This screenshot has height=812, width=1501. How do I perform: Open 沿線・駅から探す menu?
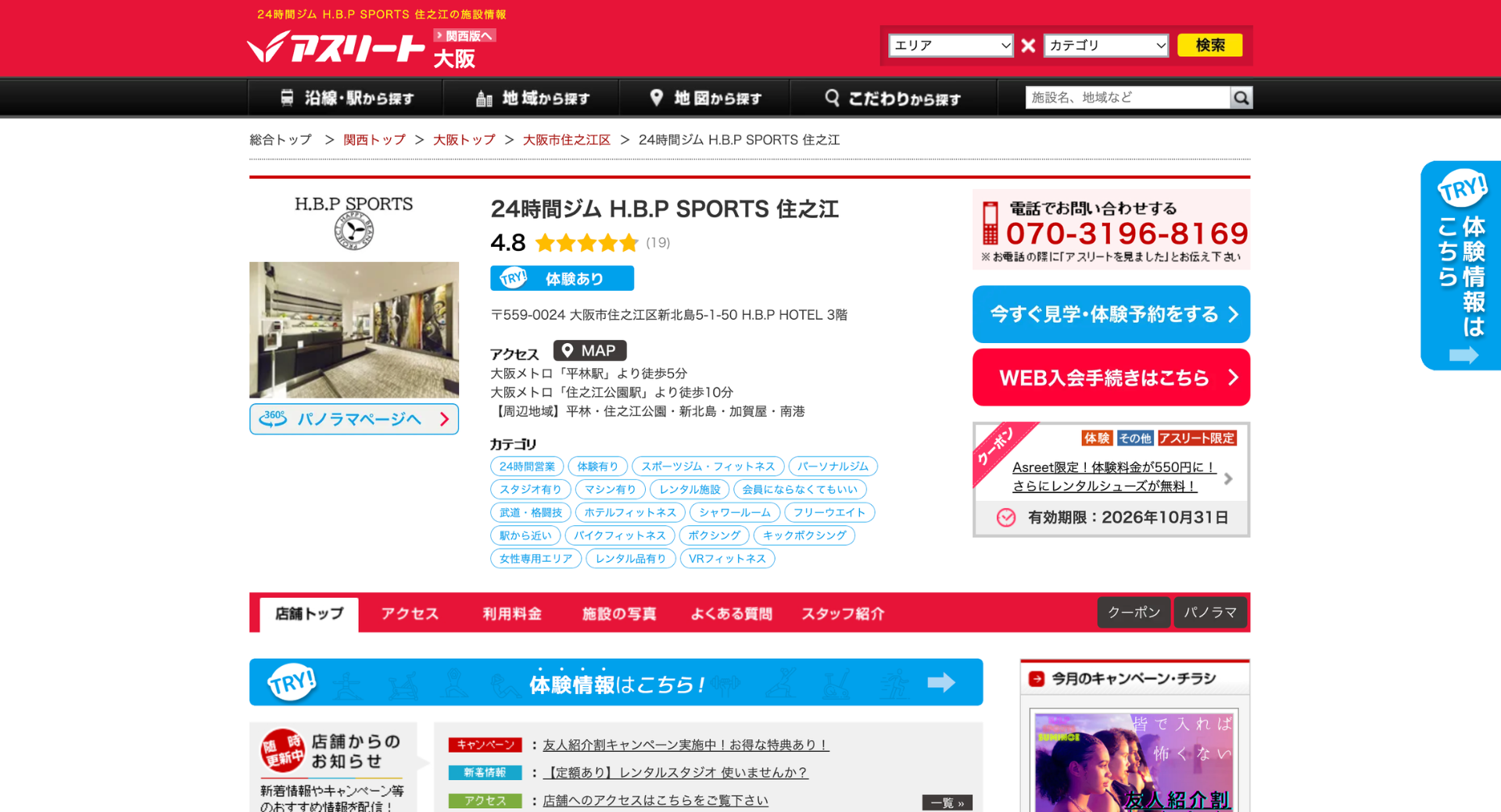coord(346,98)
